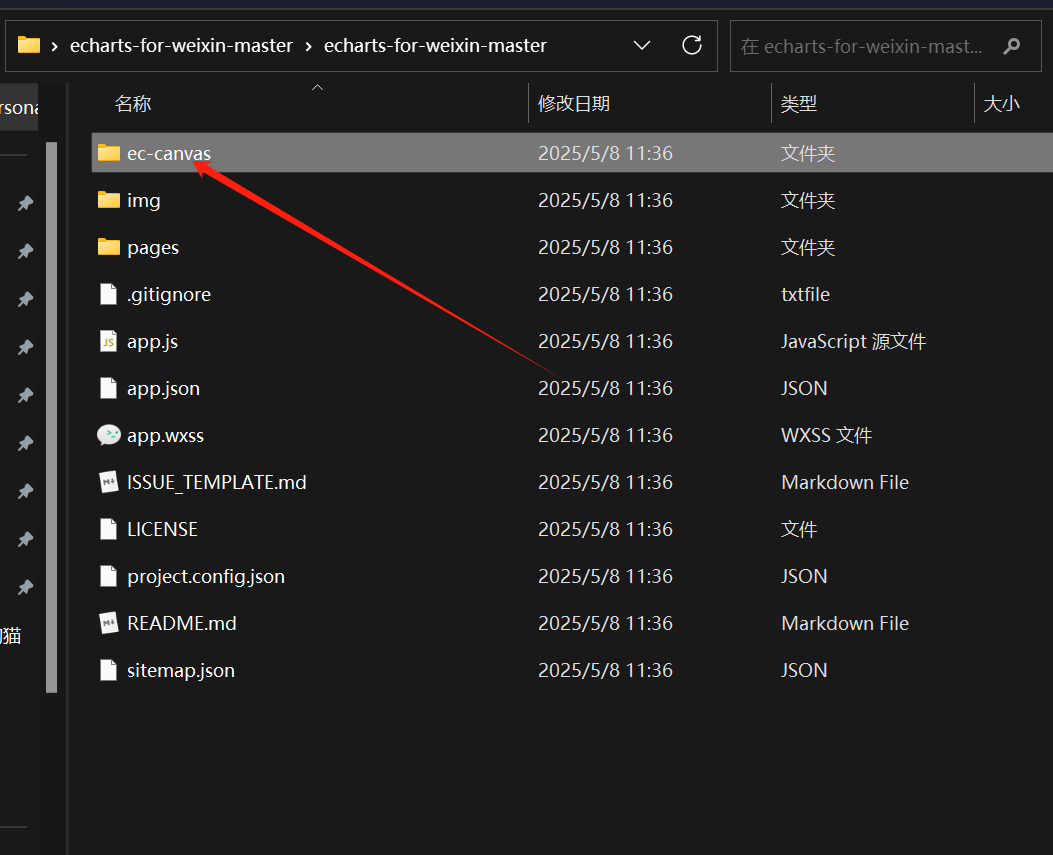This screenshot has height=855, width=1053.
Task: Sort files by 大小 column
Action: click(1001, 103)
